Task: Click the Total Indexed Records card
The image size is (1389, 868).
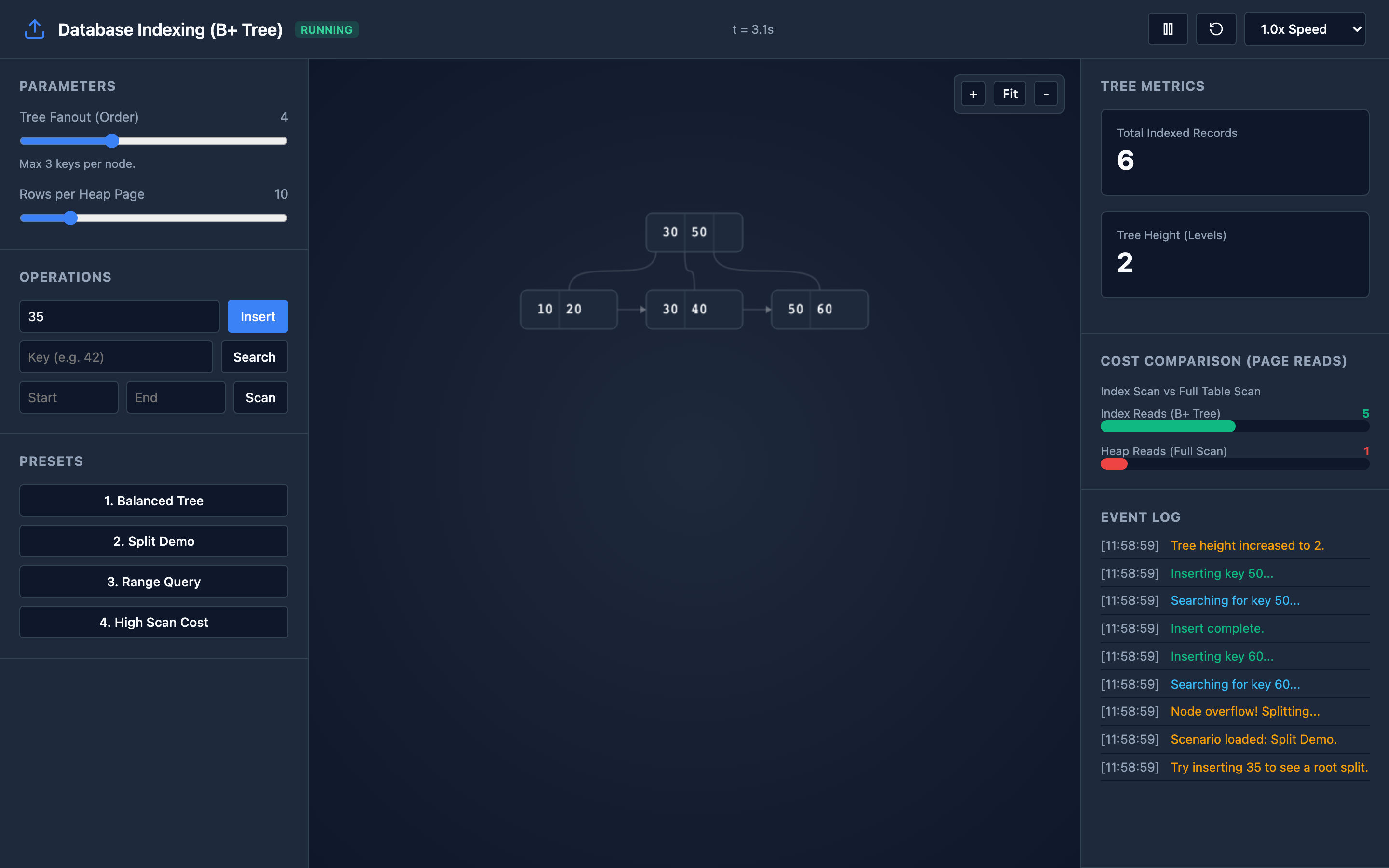Action: (x=1235, y=152)
